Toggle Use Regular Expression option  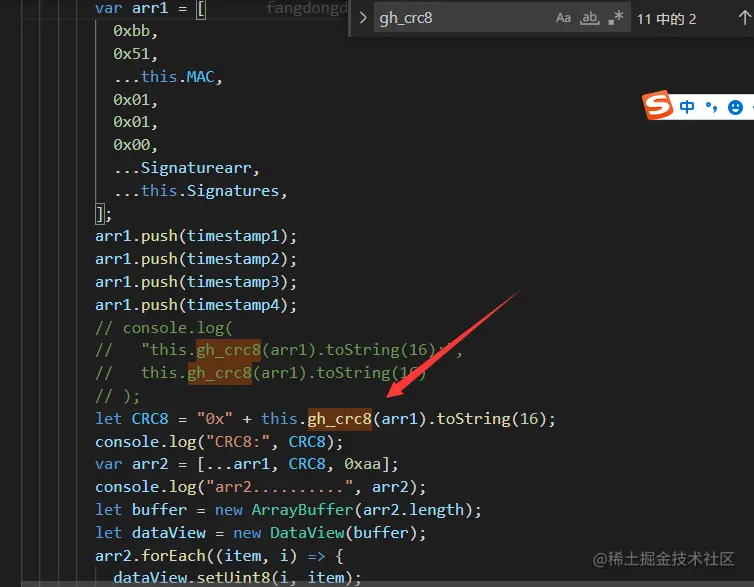[x=616, y=18]
